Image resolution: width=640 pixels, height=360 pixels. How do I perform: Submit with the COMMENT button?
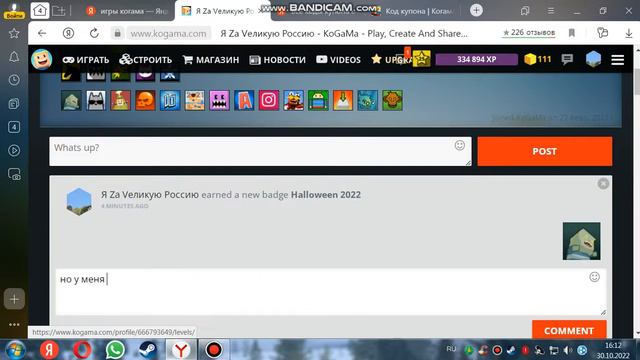point(569,330)
